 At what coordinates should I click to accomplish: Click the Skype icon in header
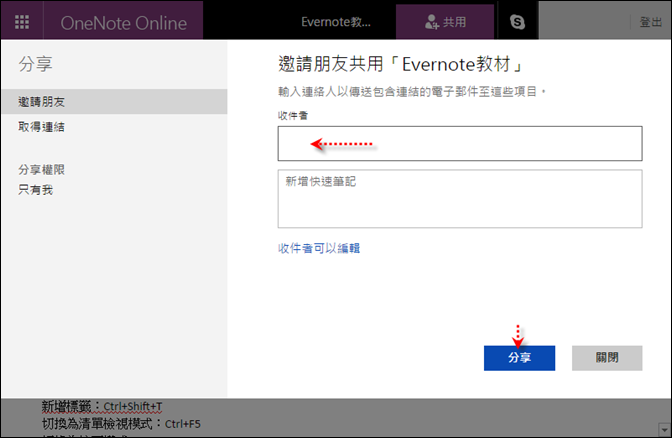point(517,22)
